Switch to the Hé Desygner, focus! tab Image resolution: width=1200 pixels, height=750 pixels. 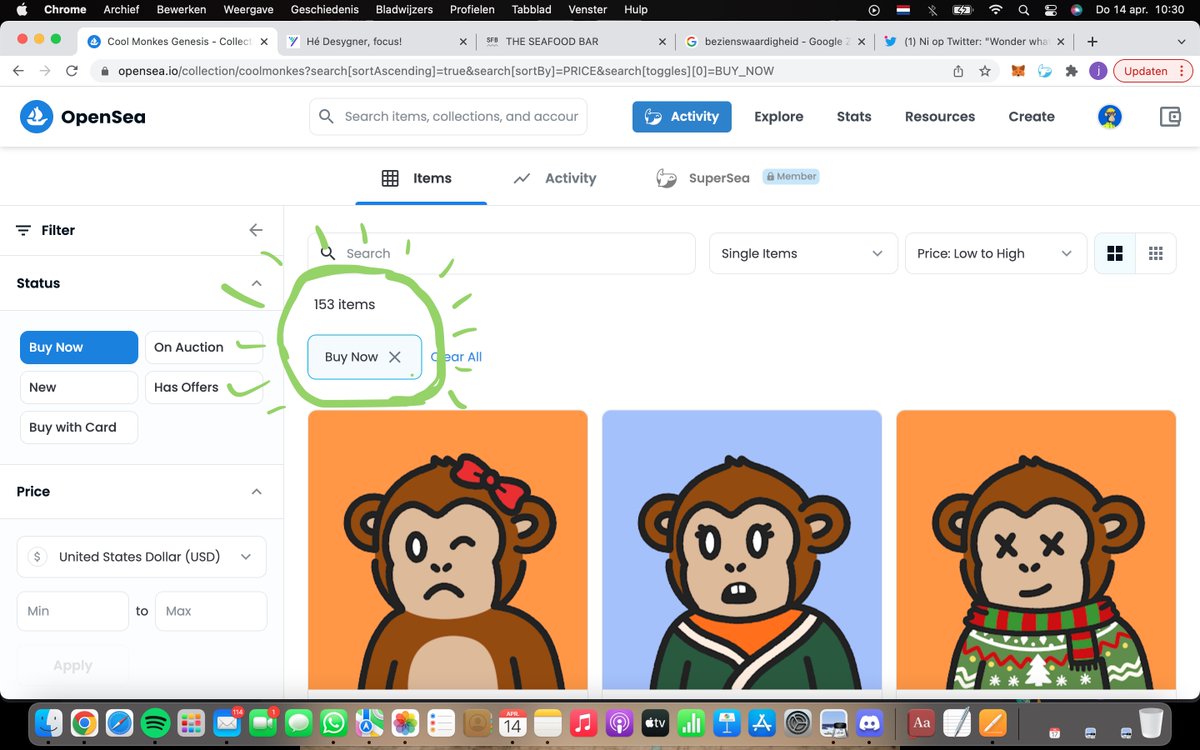tap(377, 42)
